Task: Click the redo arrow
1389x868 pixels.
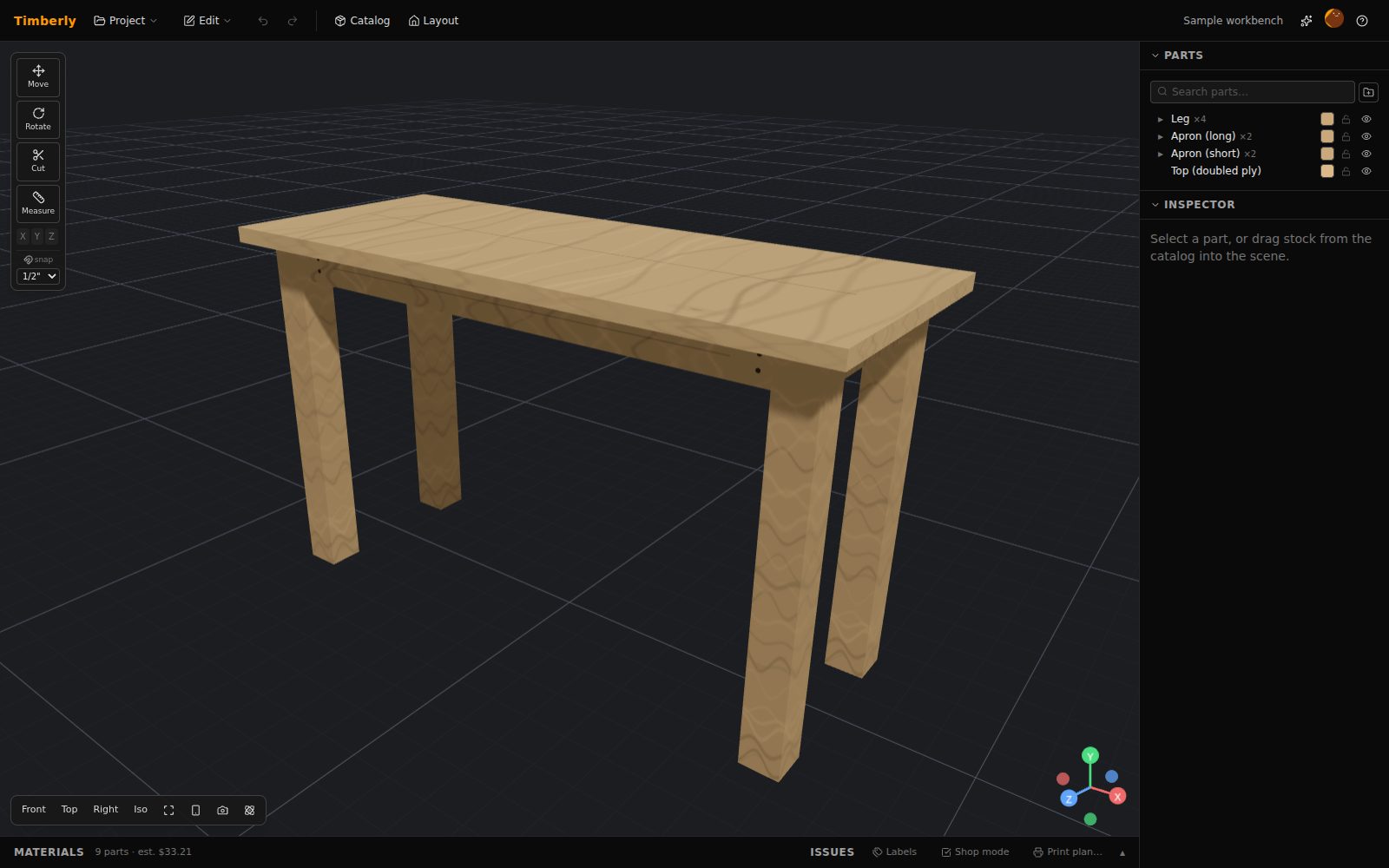Action: click(x=293, y=21)
